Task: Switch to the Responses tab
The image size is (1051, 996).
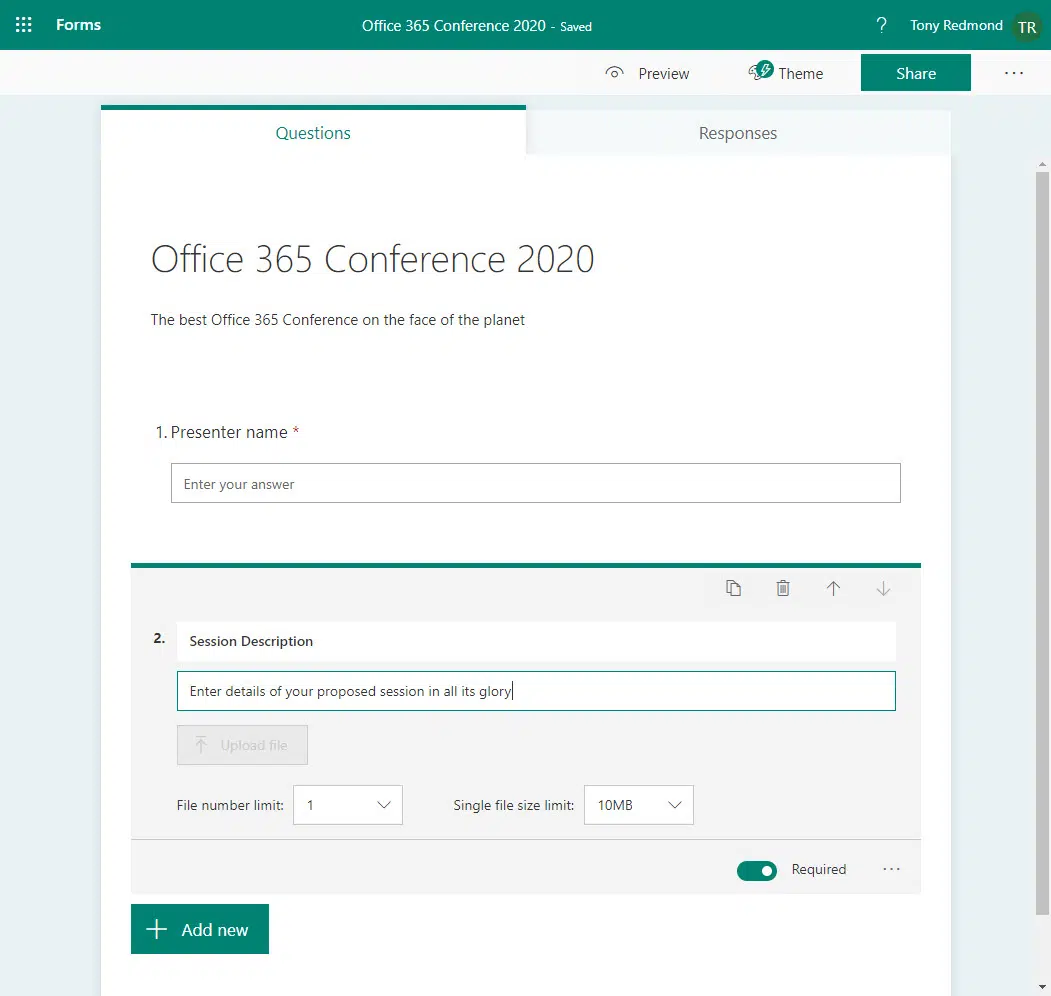Action: [738, 133]
